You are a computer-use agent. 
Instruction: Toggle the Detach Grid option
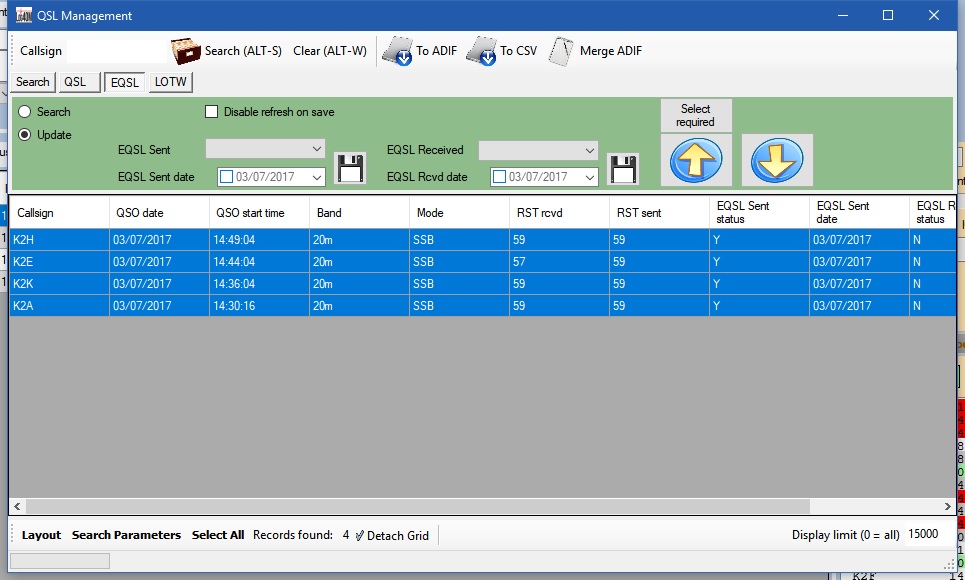(x=391, y=535)
